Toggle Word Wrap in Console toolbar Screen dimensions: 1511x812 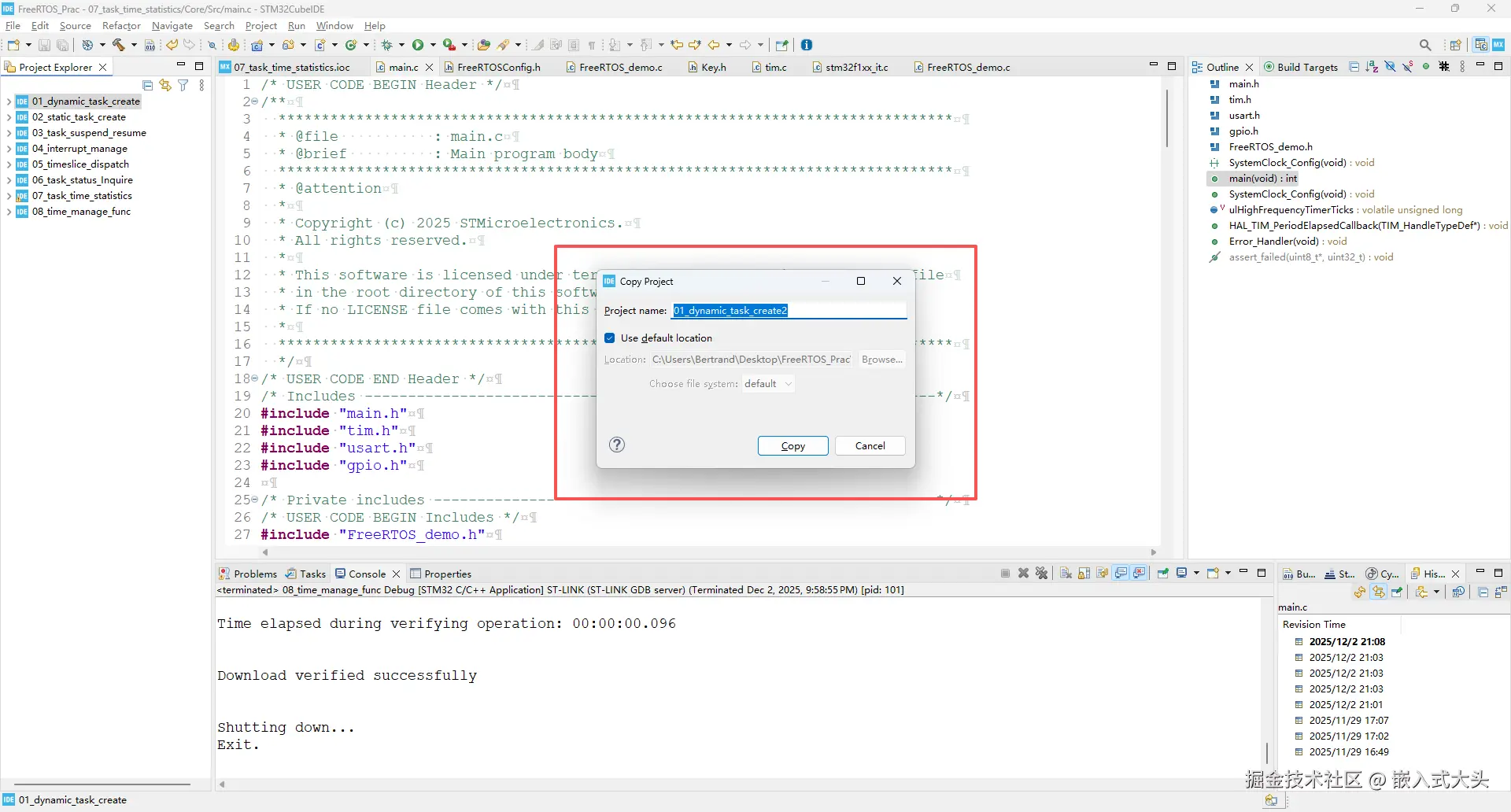coord(1102,574)
